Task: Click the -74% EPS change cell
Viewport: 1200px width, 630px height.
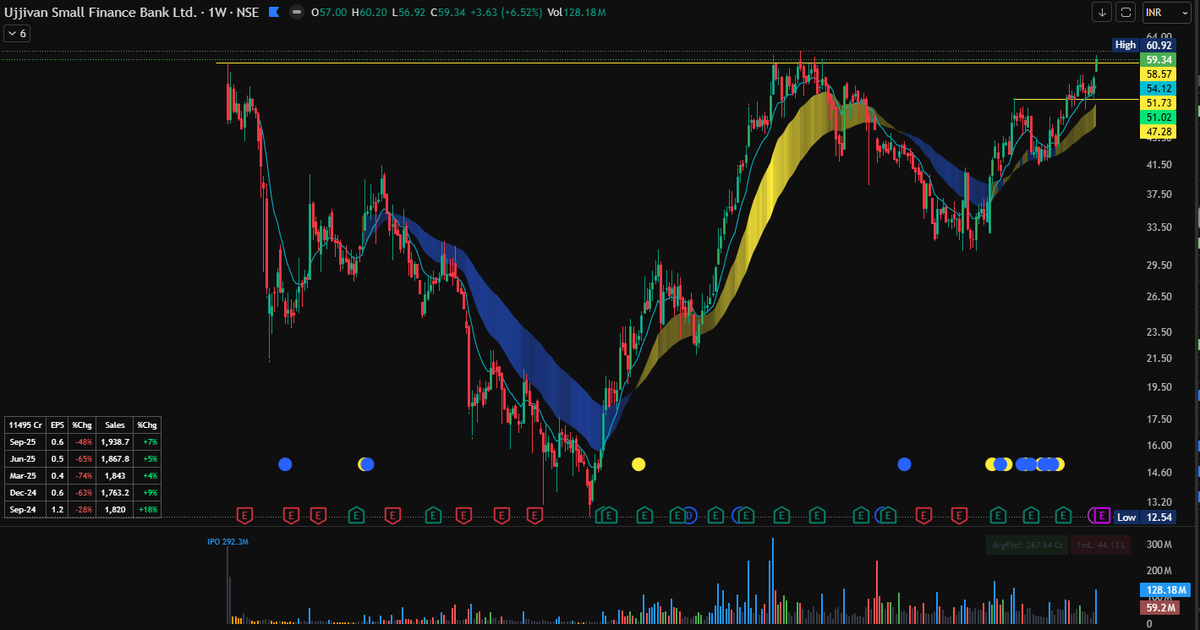Action: tap(81, 474)
